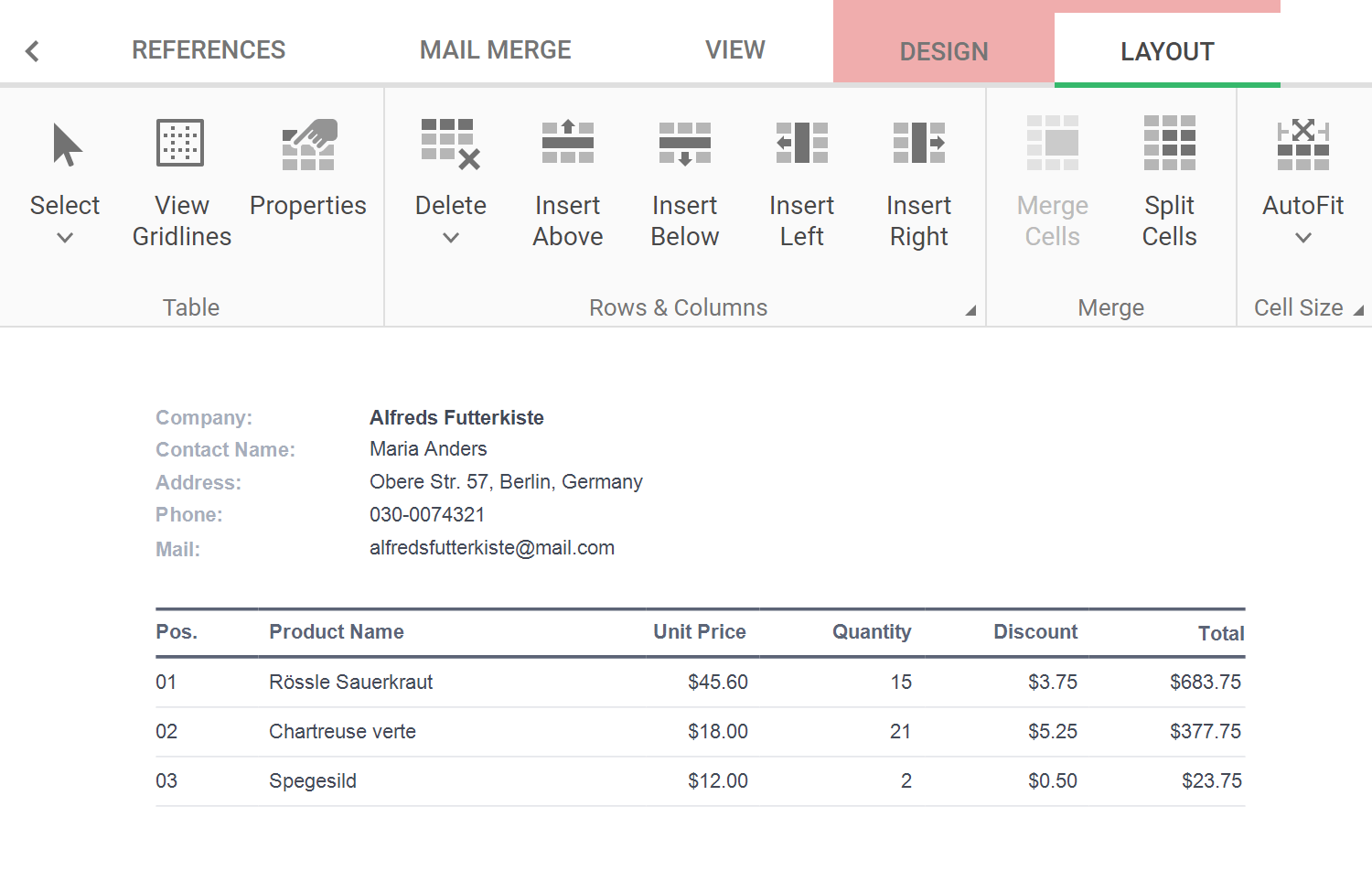
Task: Expand the Select dropdown arrow
Action: pyautogui.click(x=65, y=238)
